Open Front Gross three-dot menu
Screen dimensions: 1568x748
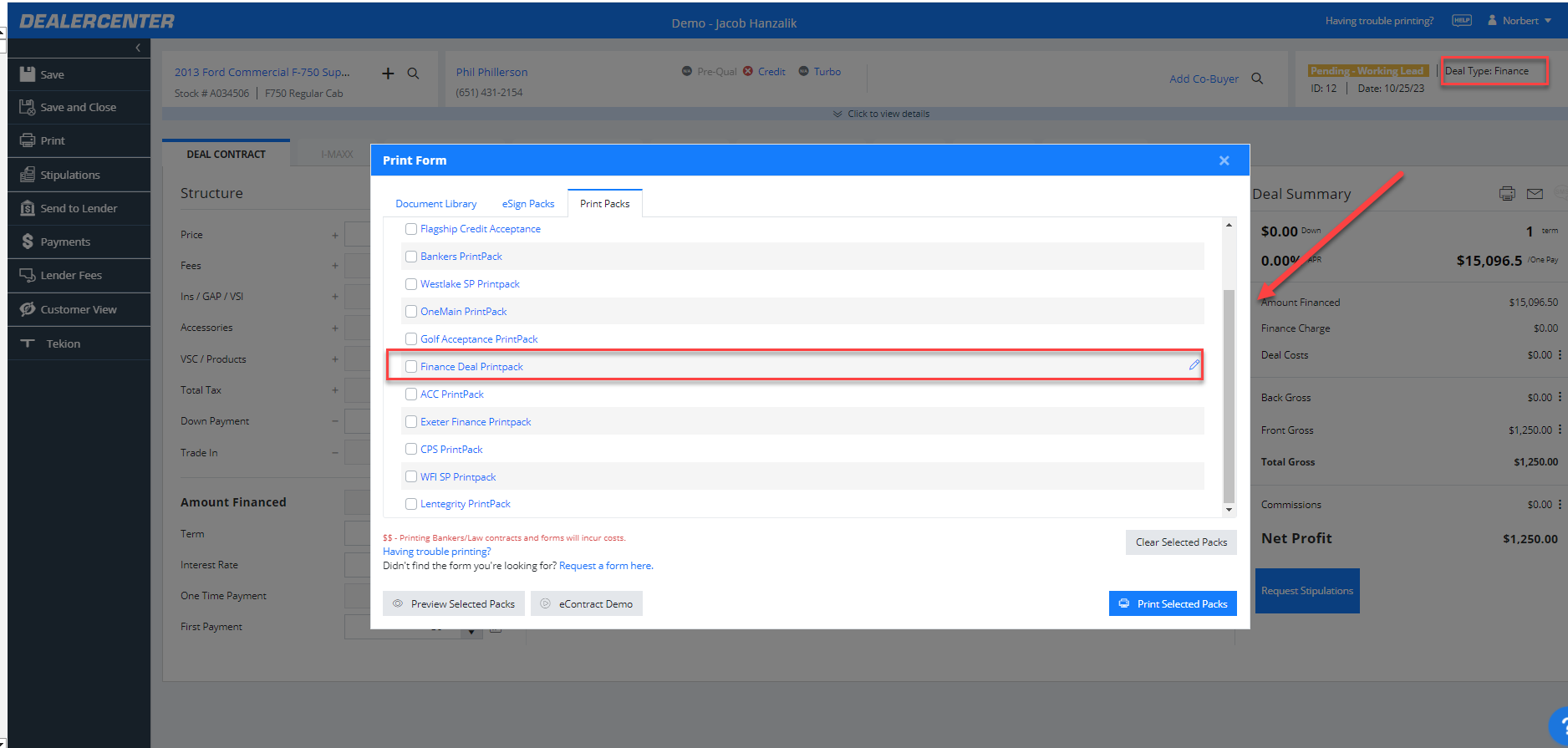pyautogui.click(x=1560, y=430)
